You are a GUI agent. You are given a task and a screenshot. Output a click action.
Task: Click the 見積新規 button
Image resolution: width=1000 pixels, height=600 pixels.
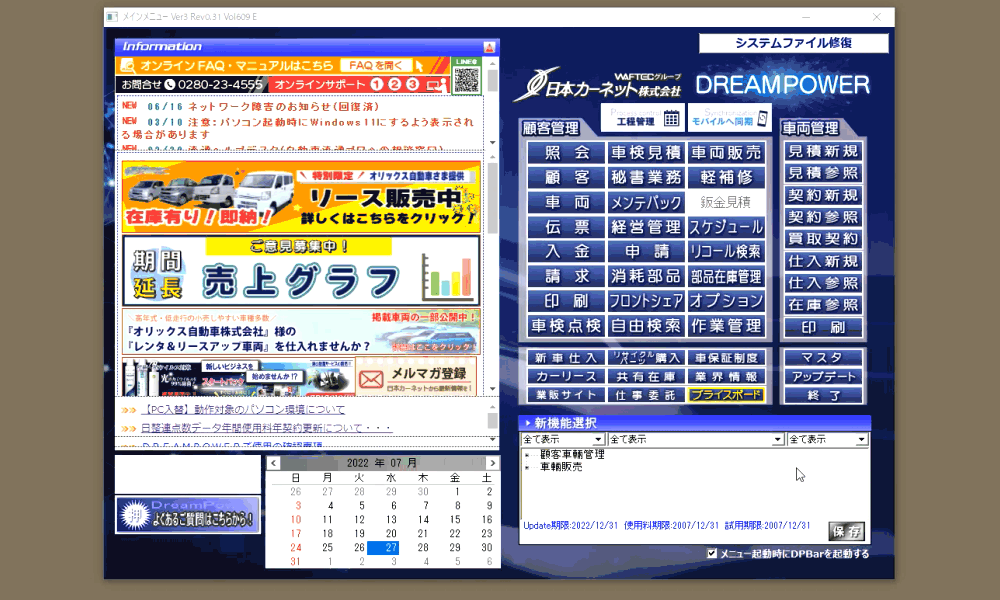[823, 151]
